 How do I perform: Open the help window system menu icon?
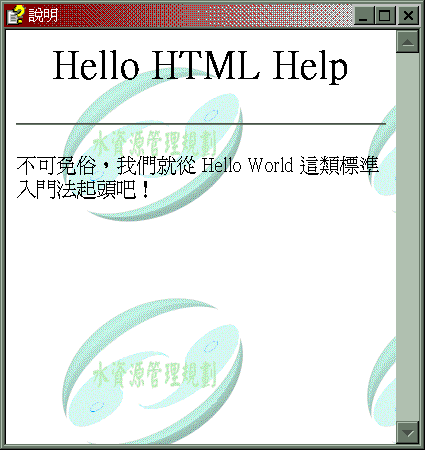coord(16,15)
